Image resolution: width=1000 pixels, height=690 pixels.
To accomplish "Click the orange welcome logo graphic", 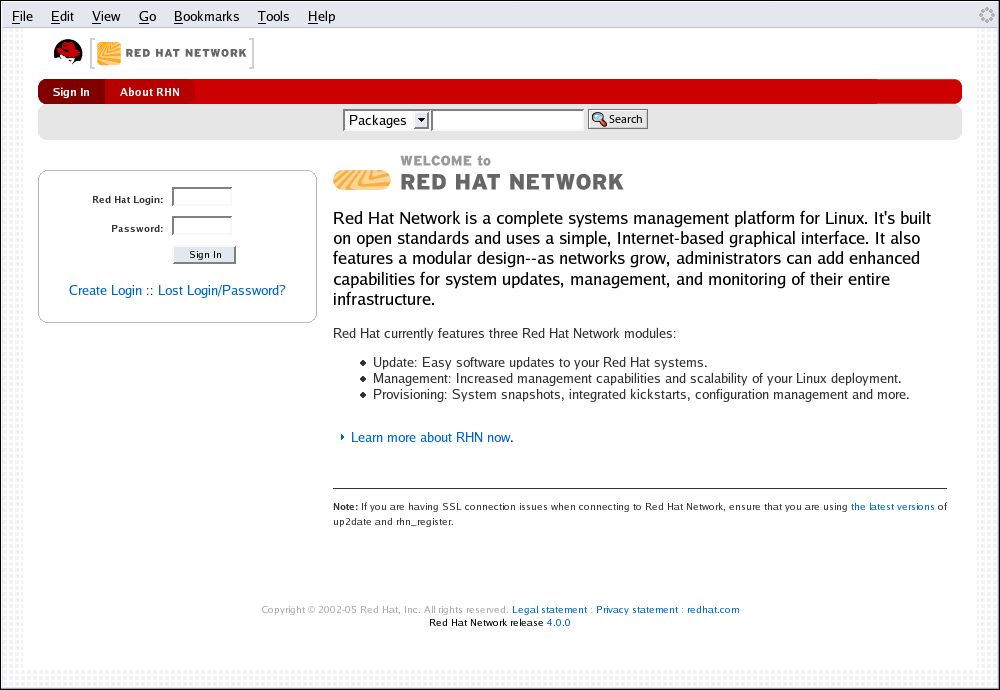I will [362, 180].
